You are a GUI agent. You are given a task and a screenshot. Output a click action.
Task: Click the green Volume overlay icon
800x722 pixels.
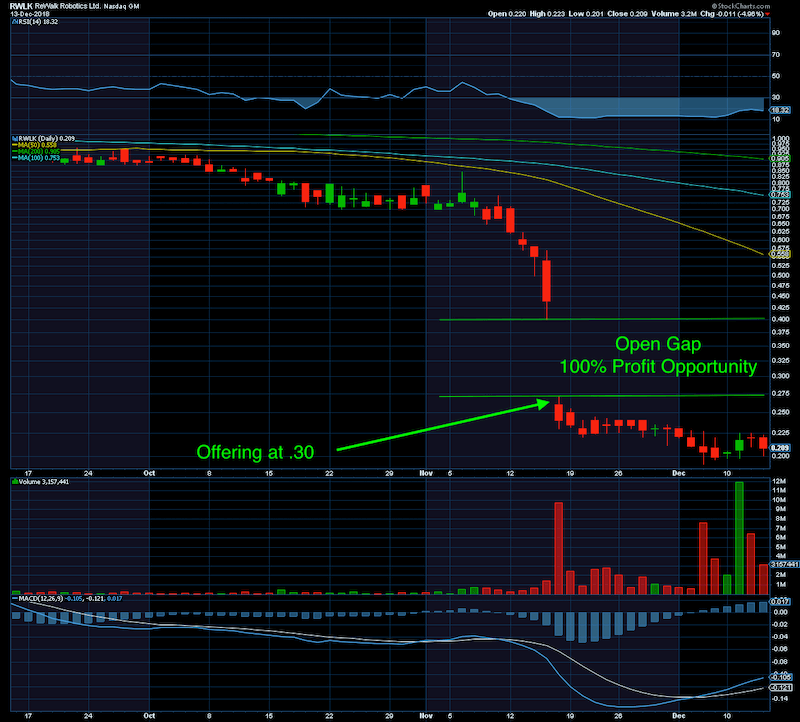point(14,480)
